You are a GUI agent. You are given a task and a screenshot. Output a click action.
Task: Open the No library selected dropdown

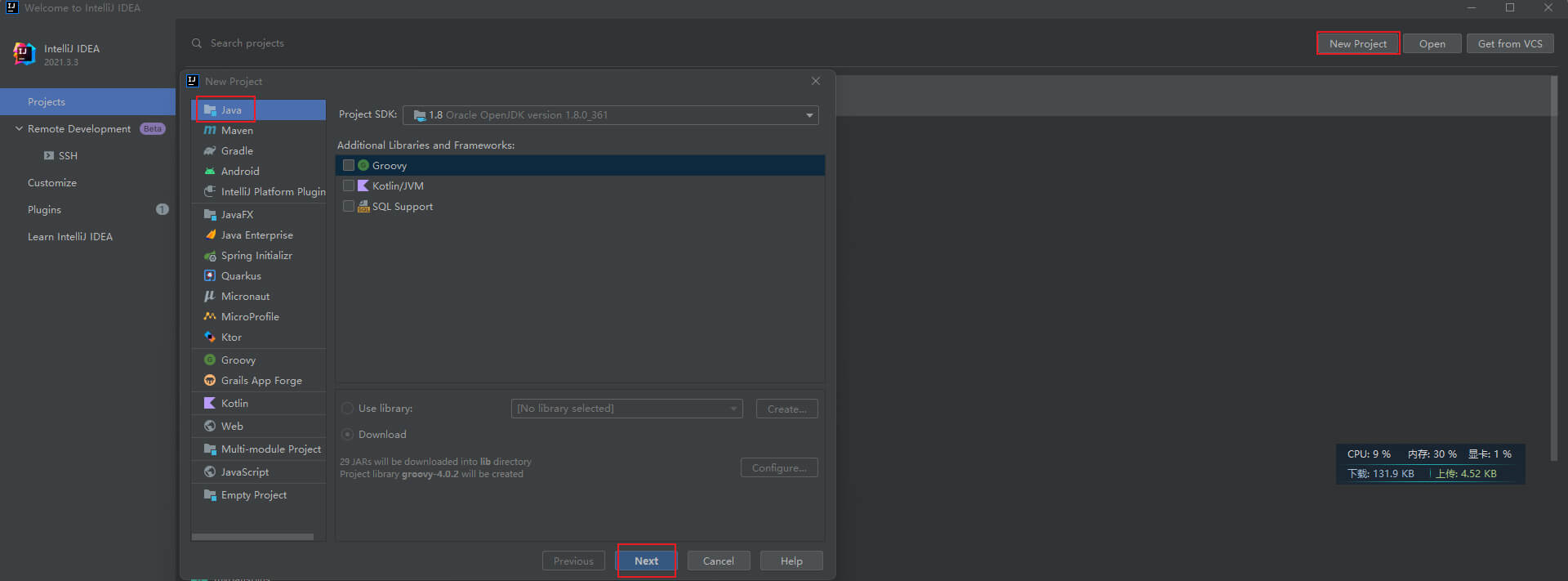[x=626, y=409]
